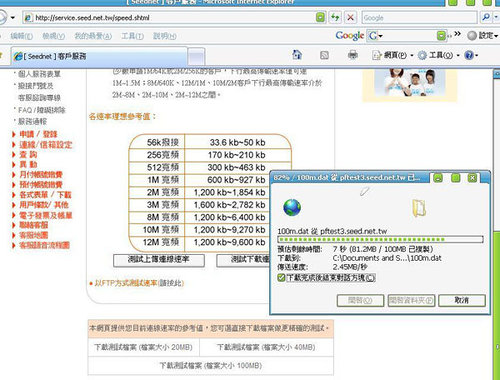Click the Home icon in command bar
The width and height of the screenshot is (500, 380).
pyautogui.click(x=297, y=55)
